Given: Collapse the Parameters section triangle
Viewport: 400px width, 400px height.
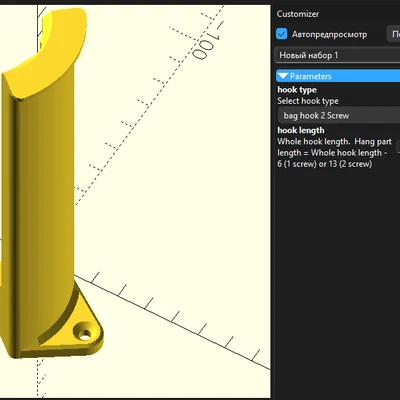Looking at the screenshot, I should click(x=283, y=76).
